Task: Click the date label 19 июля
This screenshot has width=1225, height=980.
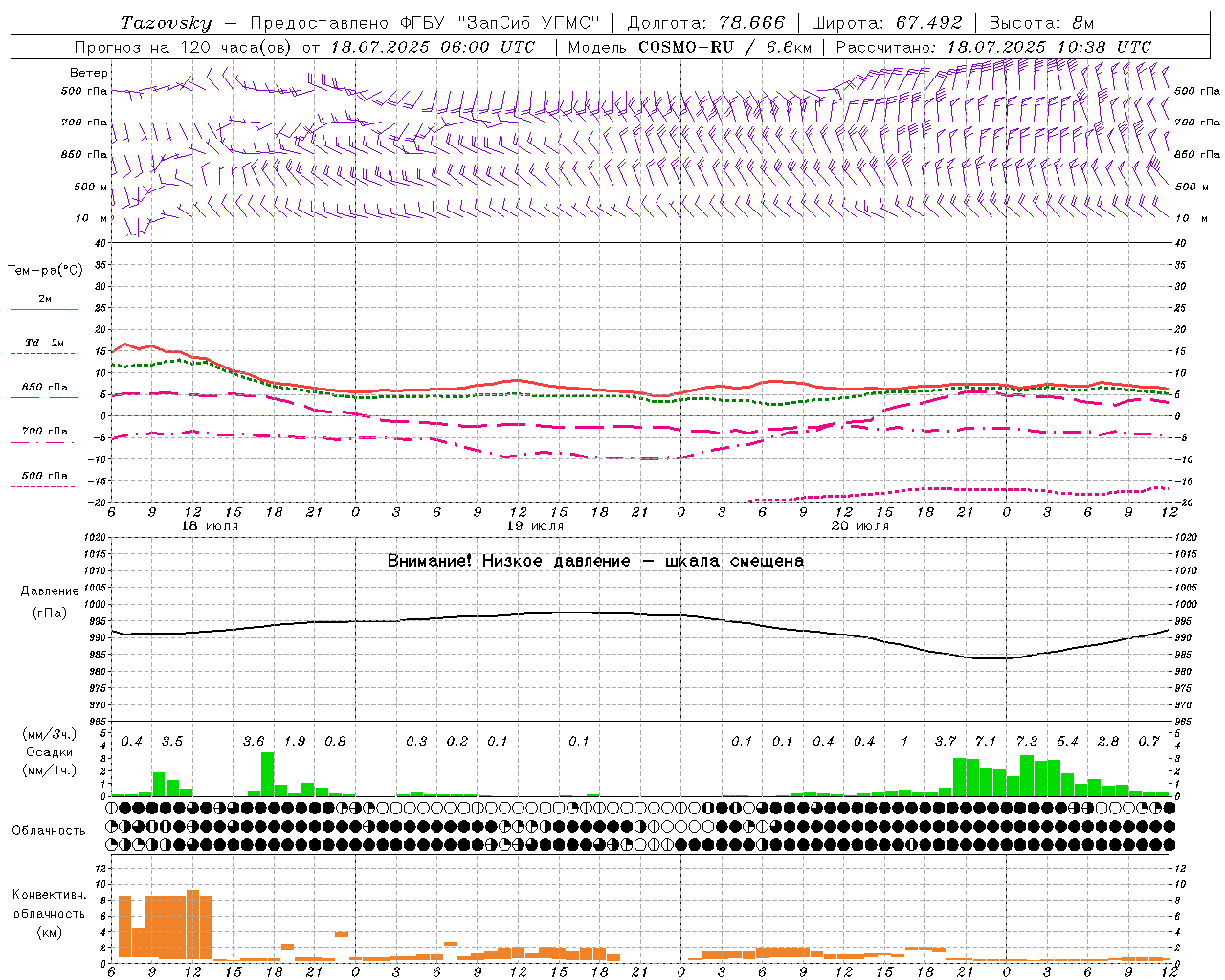Action: [x=535, y=526]
